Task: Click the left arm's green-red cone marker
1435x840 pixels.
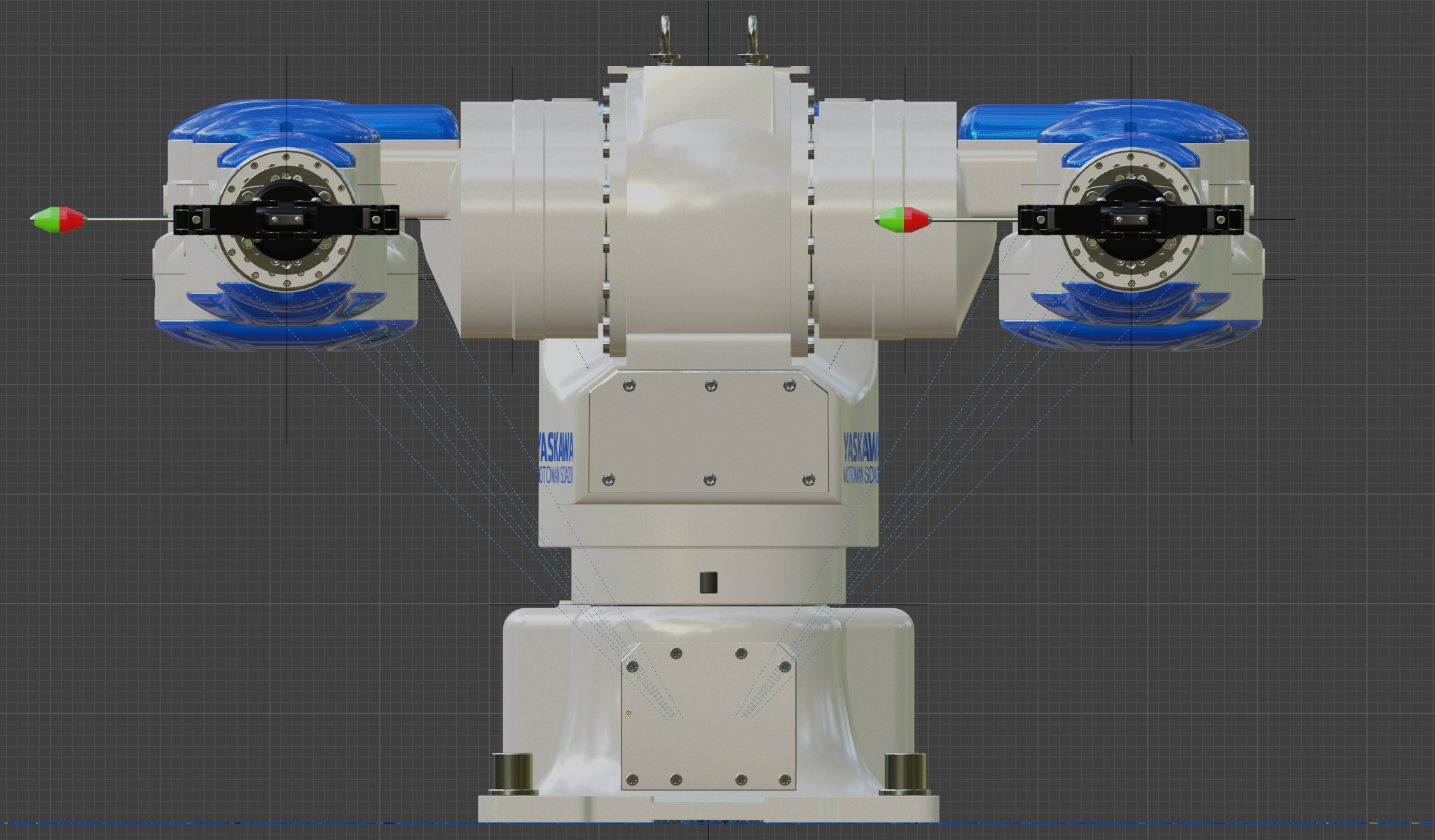Action: [x=58, y=219]
